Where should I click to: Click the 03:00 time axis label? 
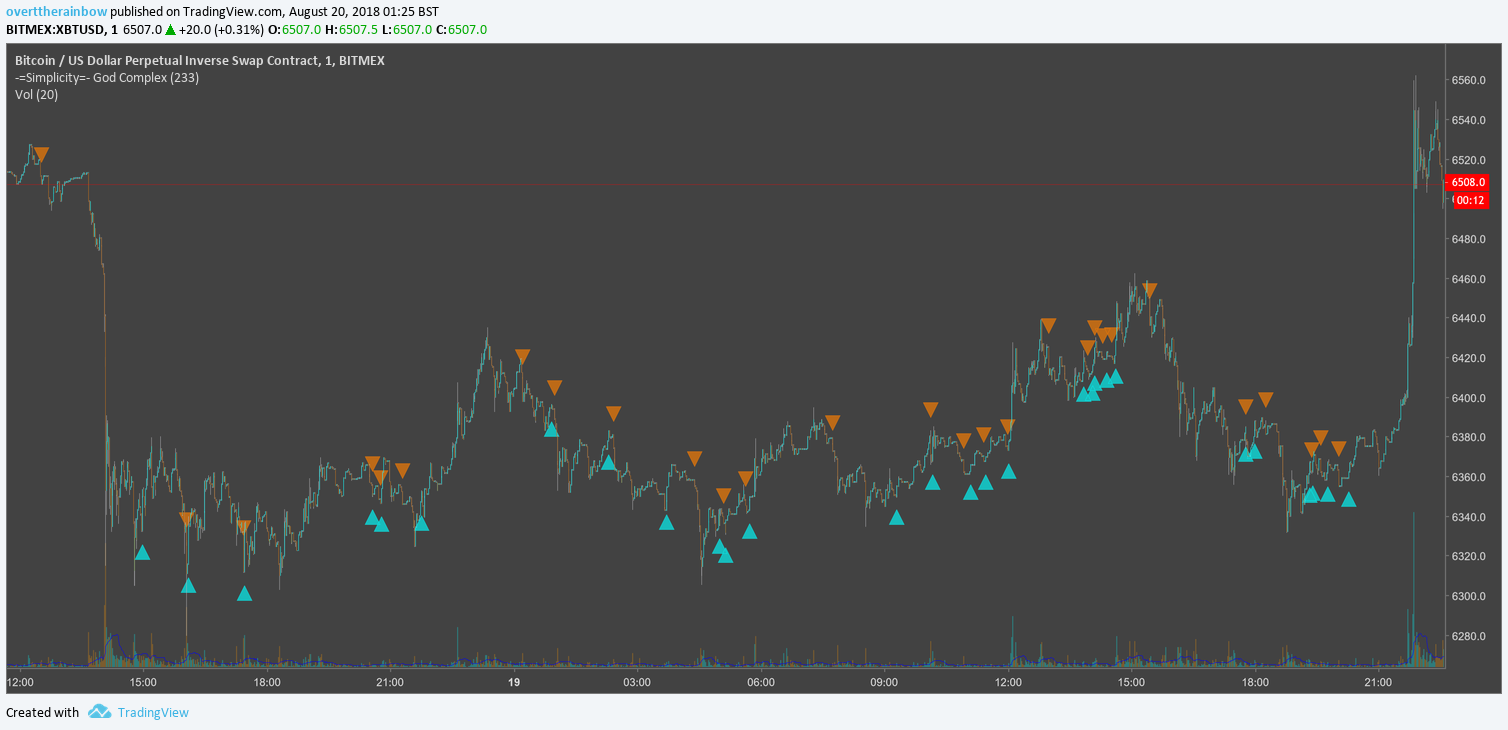637,682
